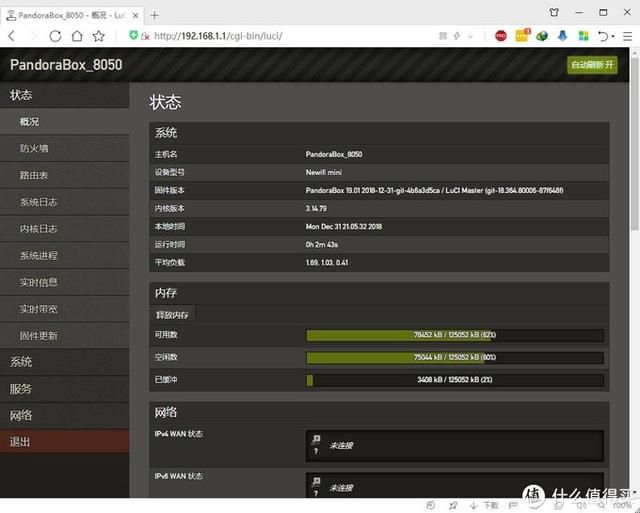Open 路由表 in the sidebar
This screenshot has width=640, height=513.
pos(64,175)
